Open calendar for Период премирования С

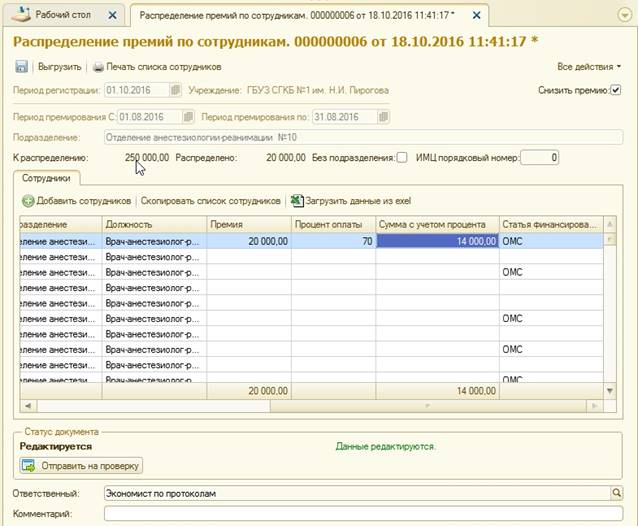(188, 116)
